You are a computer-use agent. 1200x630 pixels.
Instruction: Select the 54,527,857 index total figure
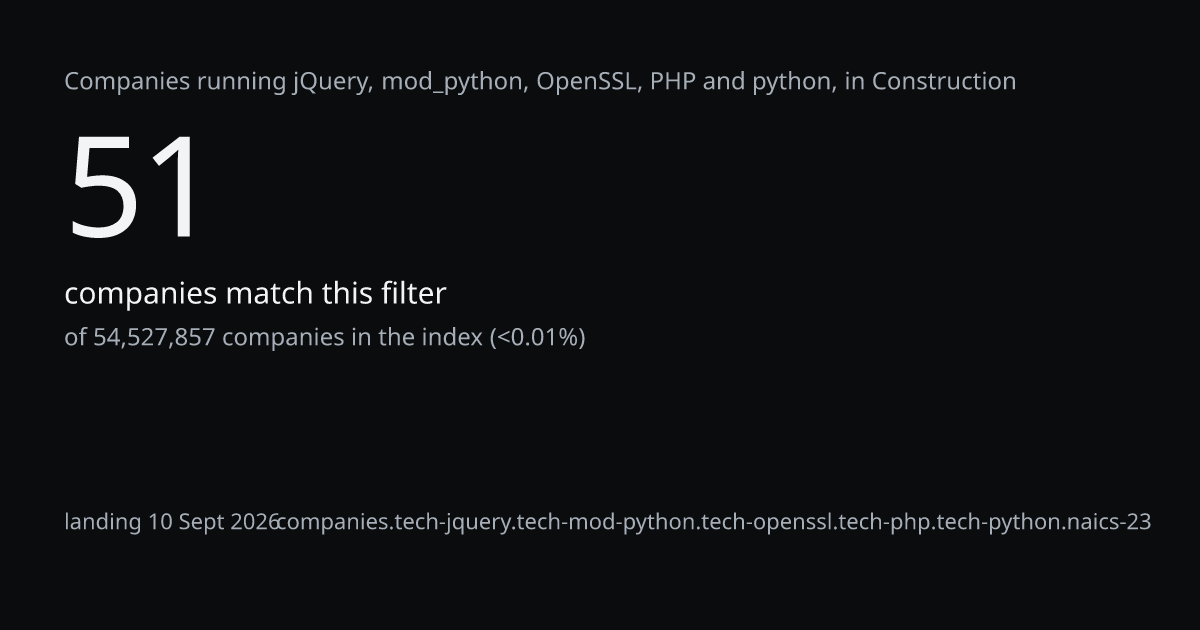point(154,338)
